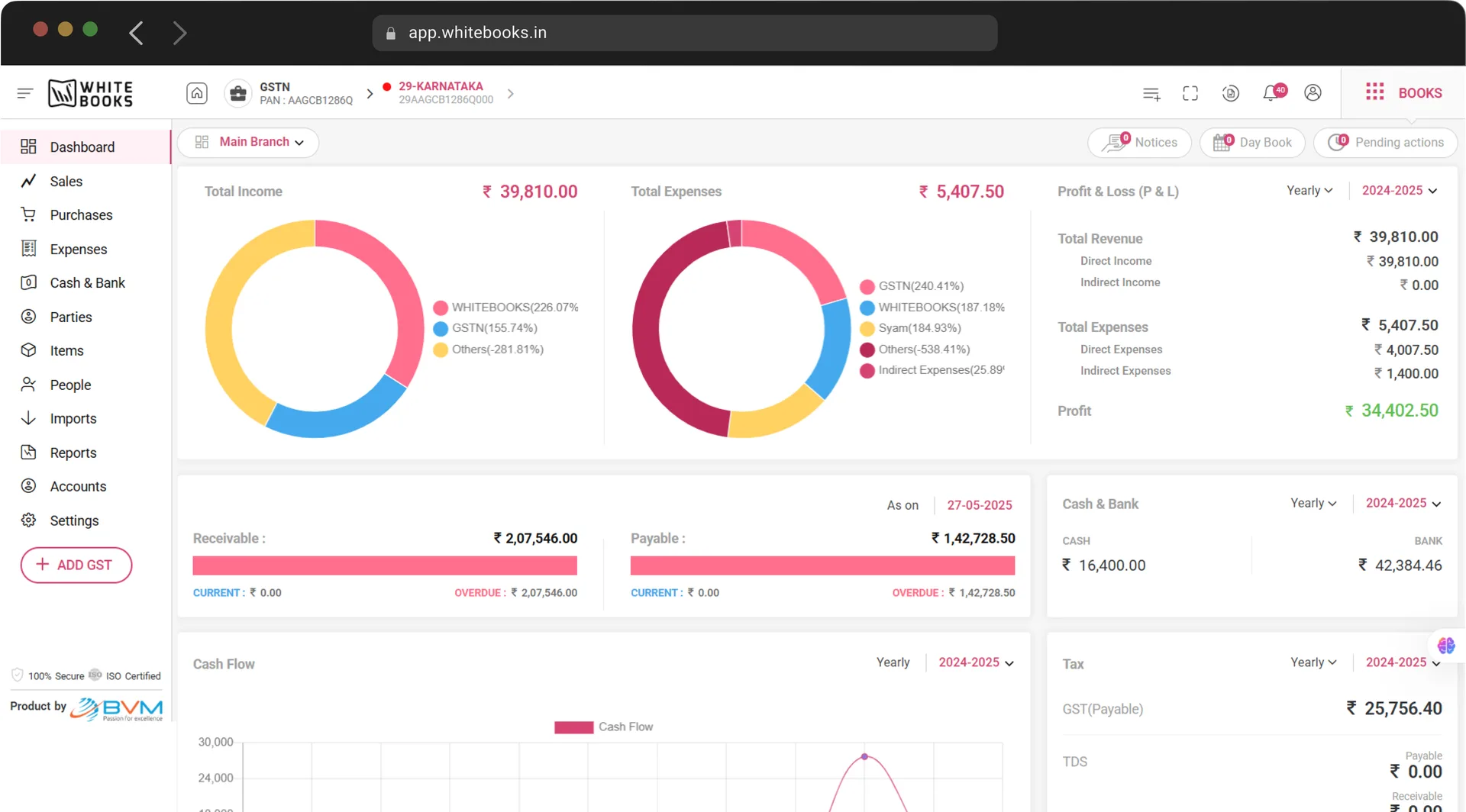This screenshot has height=812, width=1466.
Task: Toggle fullscreen mode icon
Action: point(1190,93)
